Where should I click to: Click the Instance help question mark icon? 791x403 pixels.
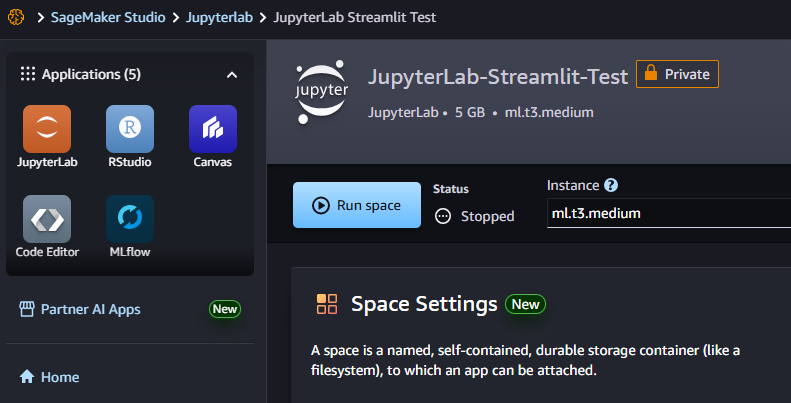(610, 185)
